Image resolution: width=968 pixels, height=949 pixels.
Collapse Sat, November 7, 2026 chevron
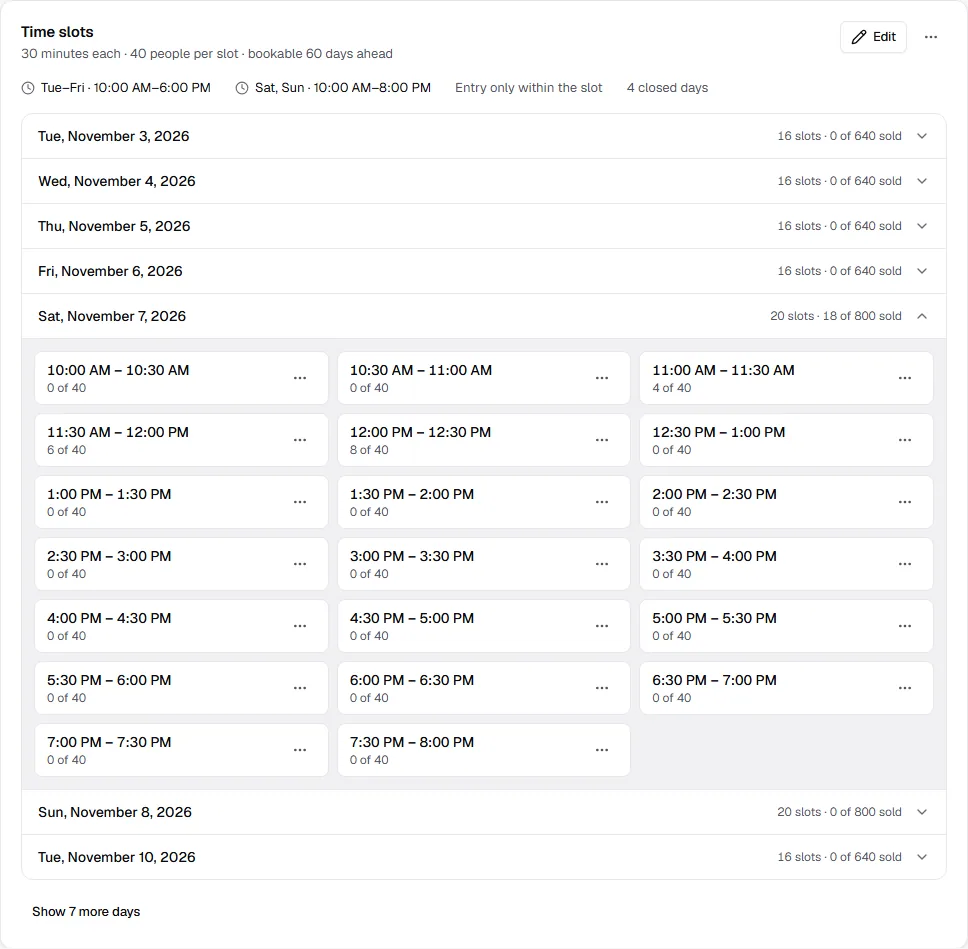(922, 316)
